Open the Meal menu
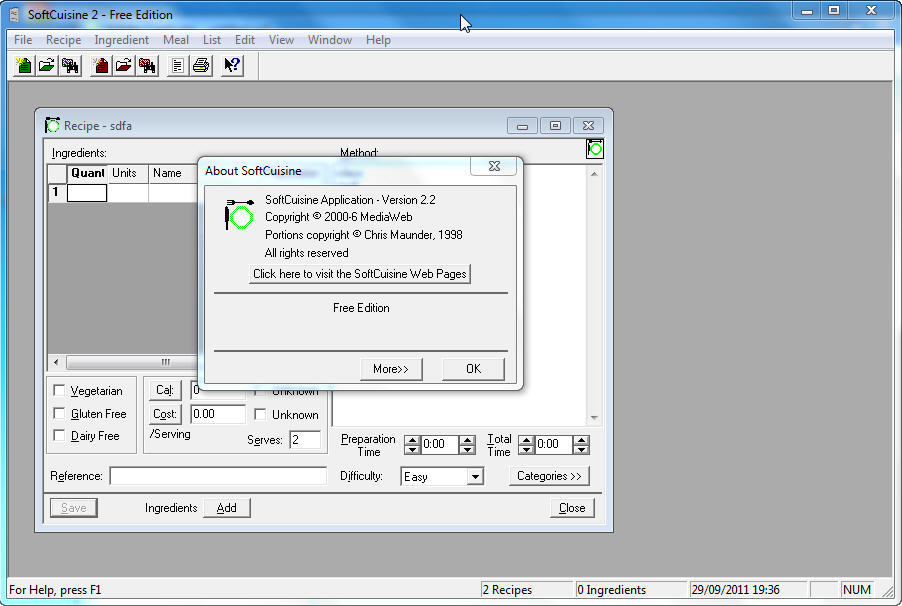This screenshot has height=606, width=902. (175, 40)
